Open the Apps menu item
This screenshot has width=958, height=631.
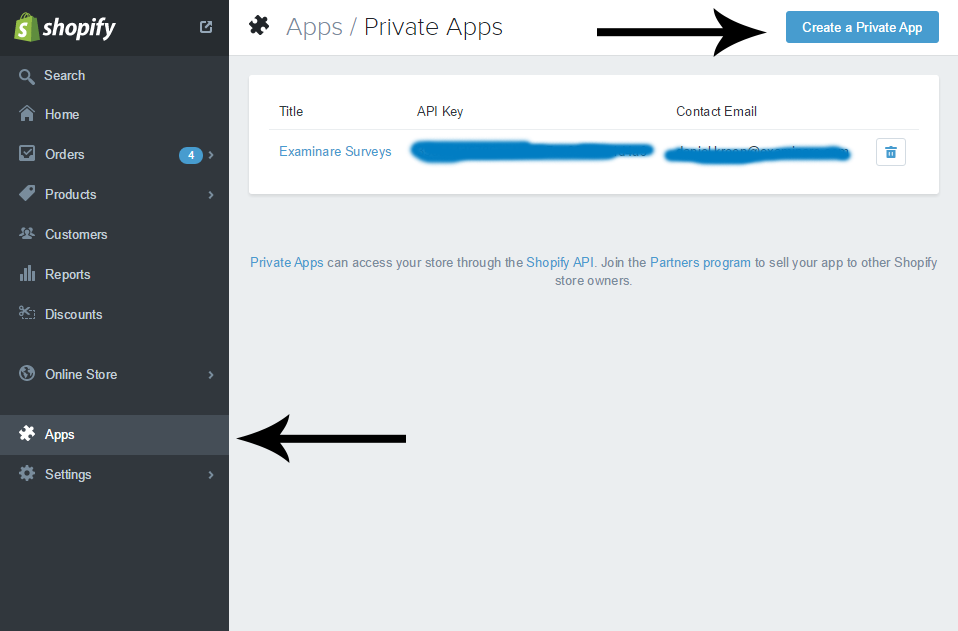click(114, 434)
